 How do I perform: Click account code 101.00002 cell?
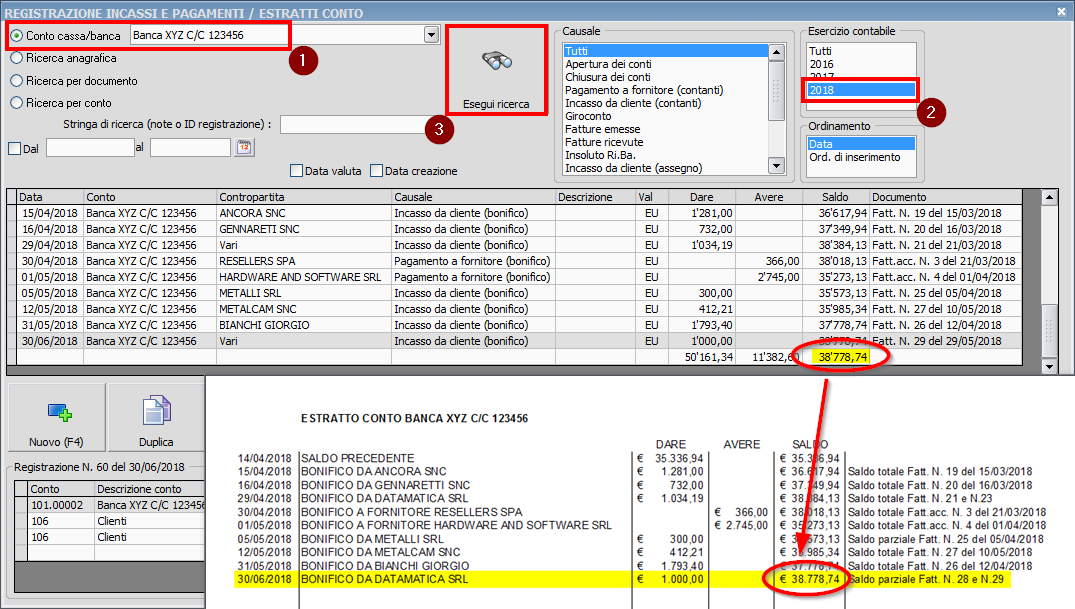(x=61, y=505)
